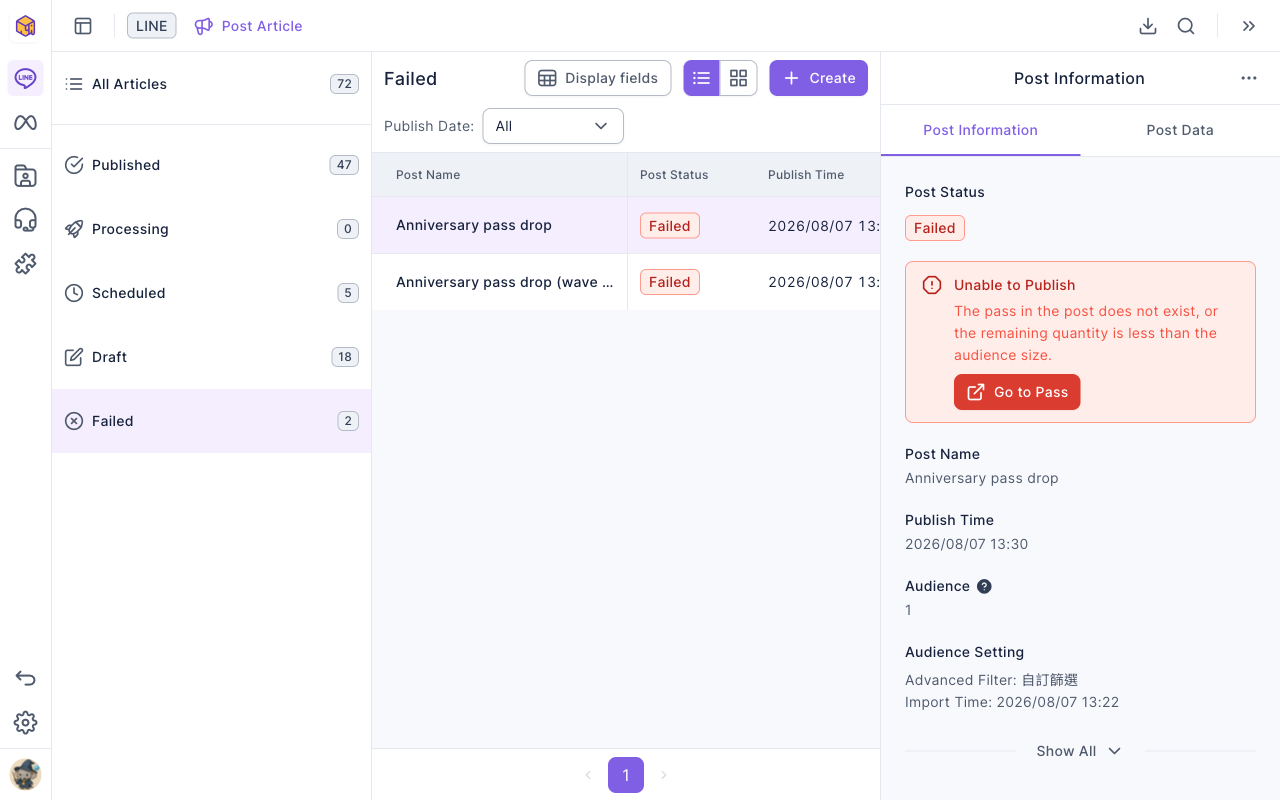Image resolution: width=1280 pixels, height=800 pixels.
Task: Select the Processing category
Action: [x=211, y=229]
